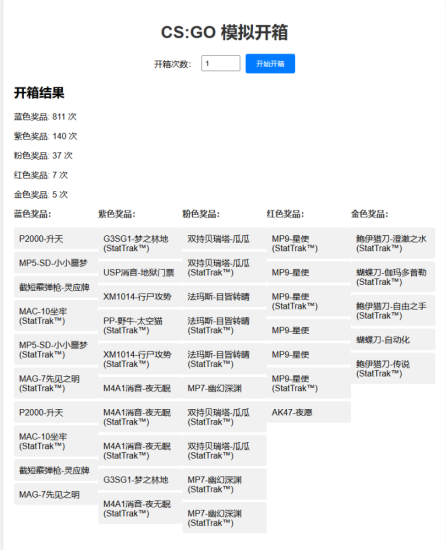Click the 金色奖品 column header above the item list
The image size is (446, 550).
click(x=370, y=214)
